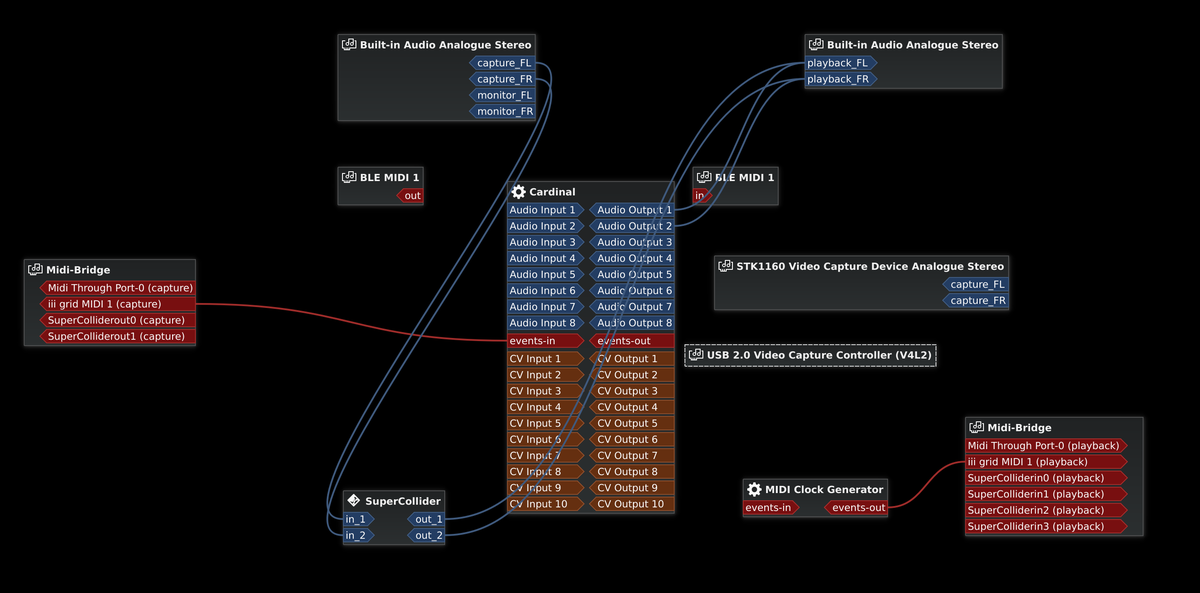Select the MIDI Clock Generator title

824,489
